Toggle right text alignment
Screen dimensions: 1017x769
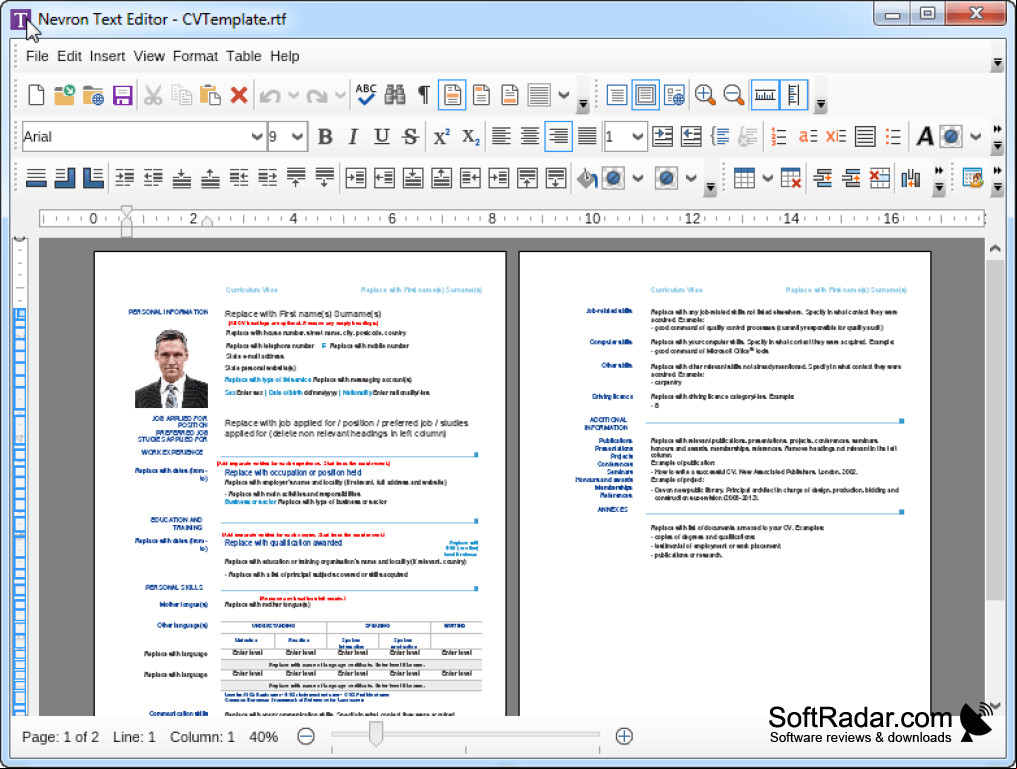pos(558,136)
